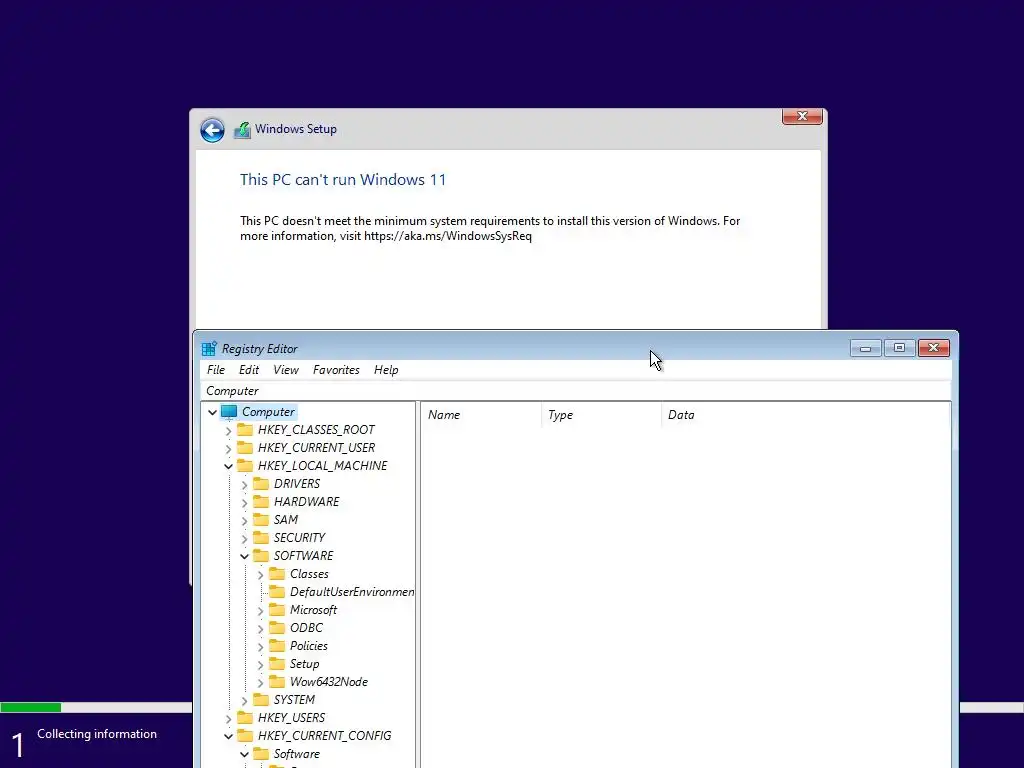Click the Windows Setup installer icon
The width and height of the screenshot is (1024, 768).
[x=242, y=129]
